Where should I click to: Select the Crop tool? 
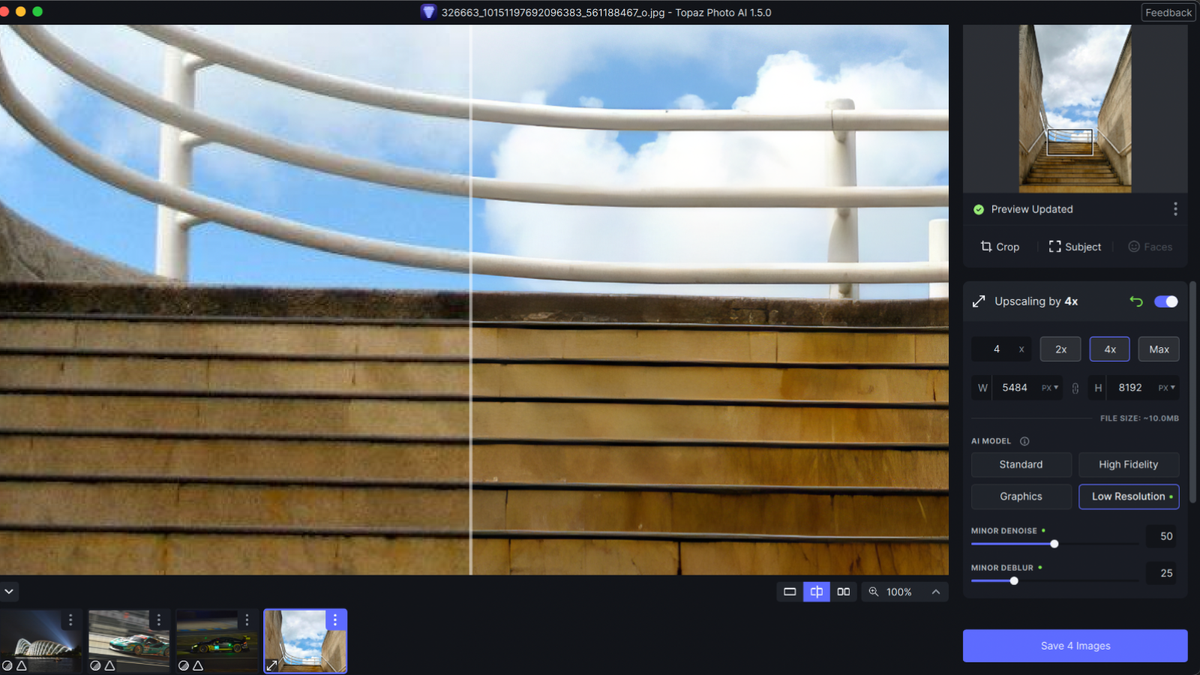(x=999, y=246)
